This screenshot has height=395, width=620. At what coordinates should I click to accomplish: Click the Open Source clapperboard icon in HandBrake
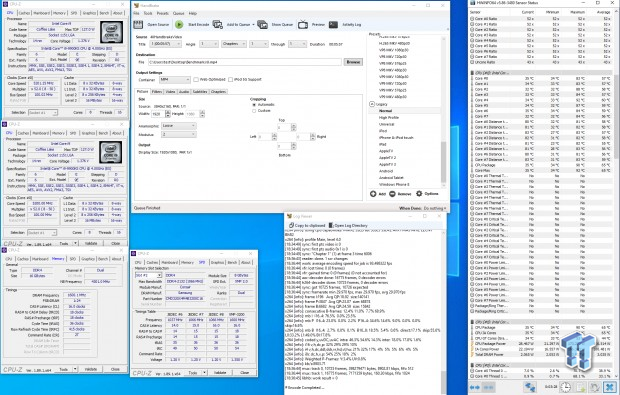pos(138,25)
